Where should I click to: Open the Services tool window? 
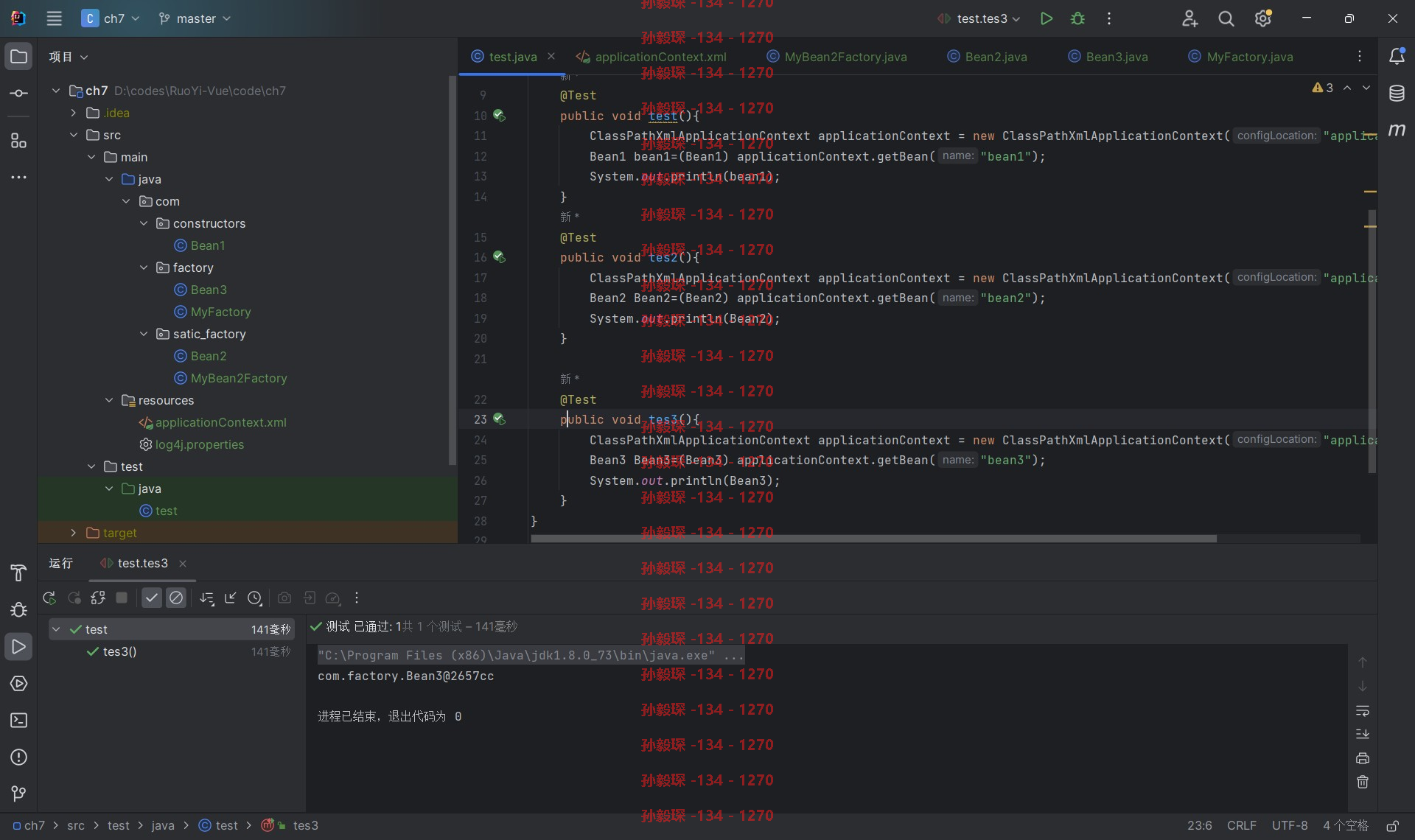click(x=18, y=683)
